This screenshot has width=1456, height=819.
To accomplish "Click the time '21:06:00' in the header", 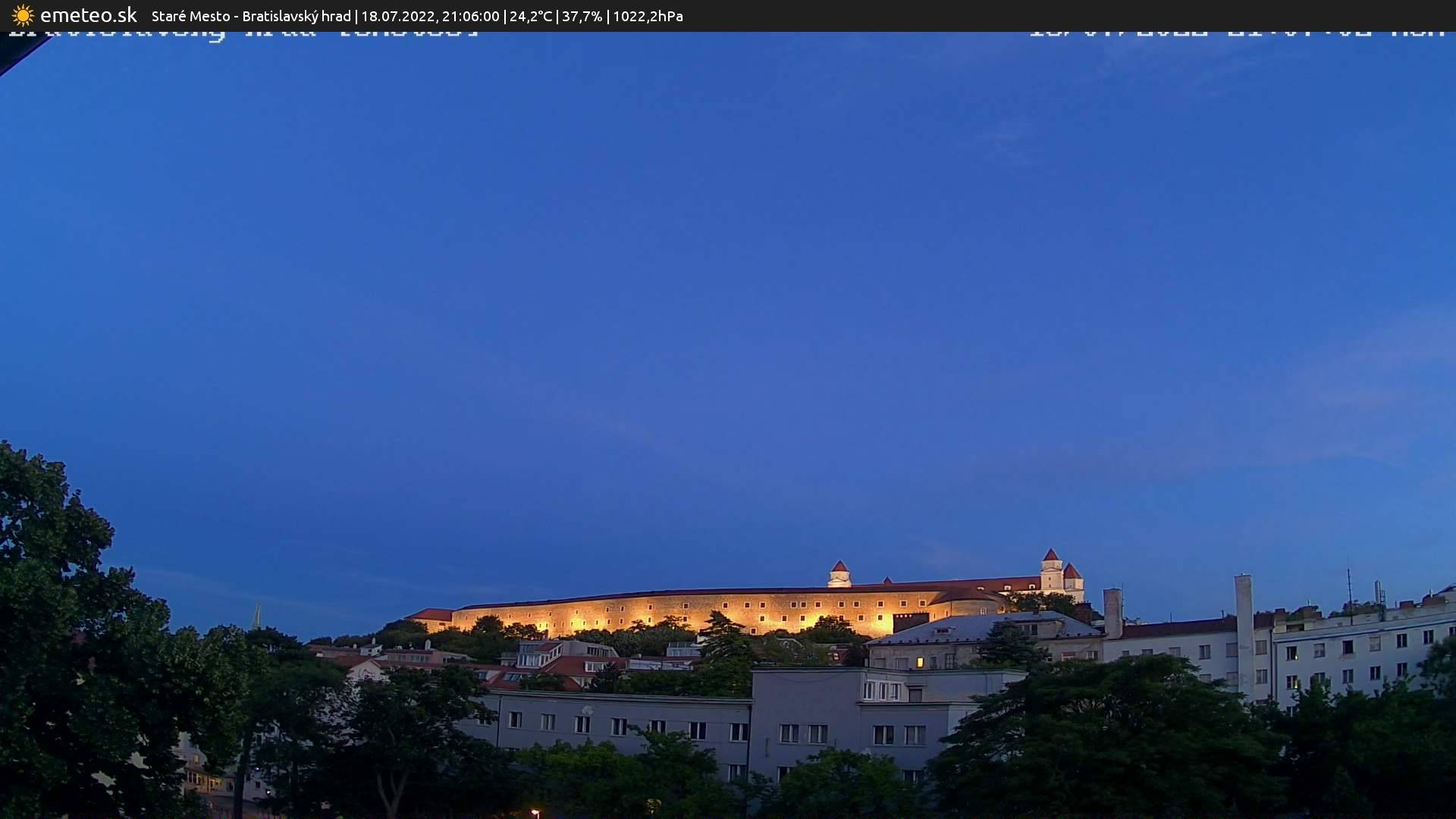I will [470, 15].
